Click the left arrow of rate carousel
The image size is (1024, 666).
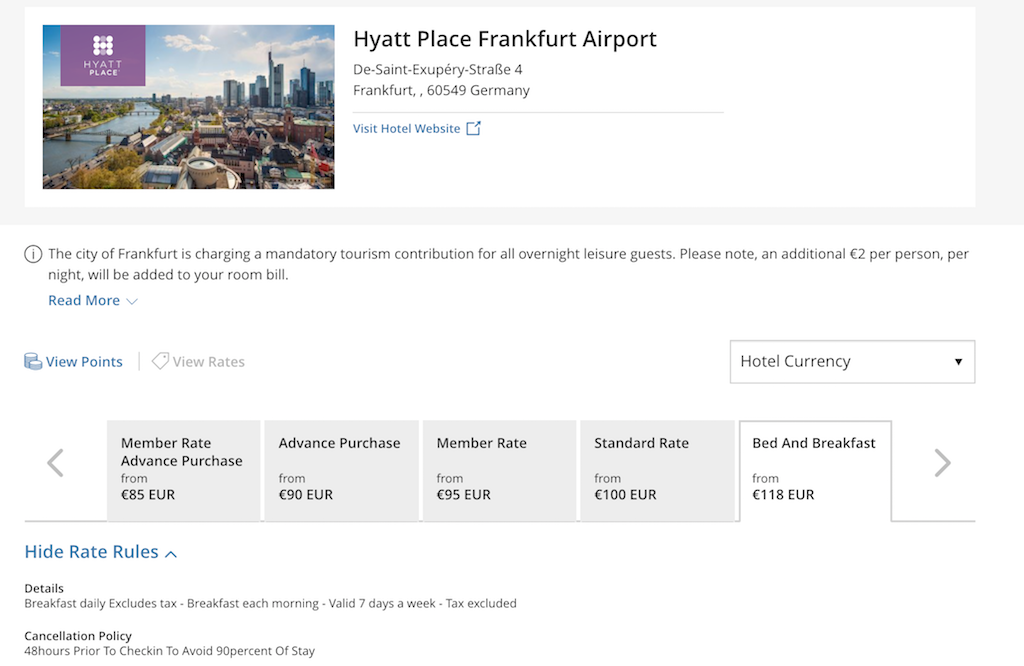tap(56, 463)
